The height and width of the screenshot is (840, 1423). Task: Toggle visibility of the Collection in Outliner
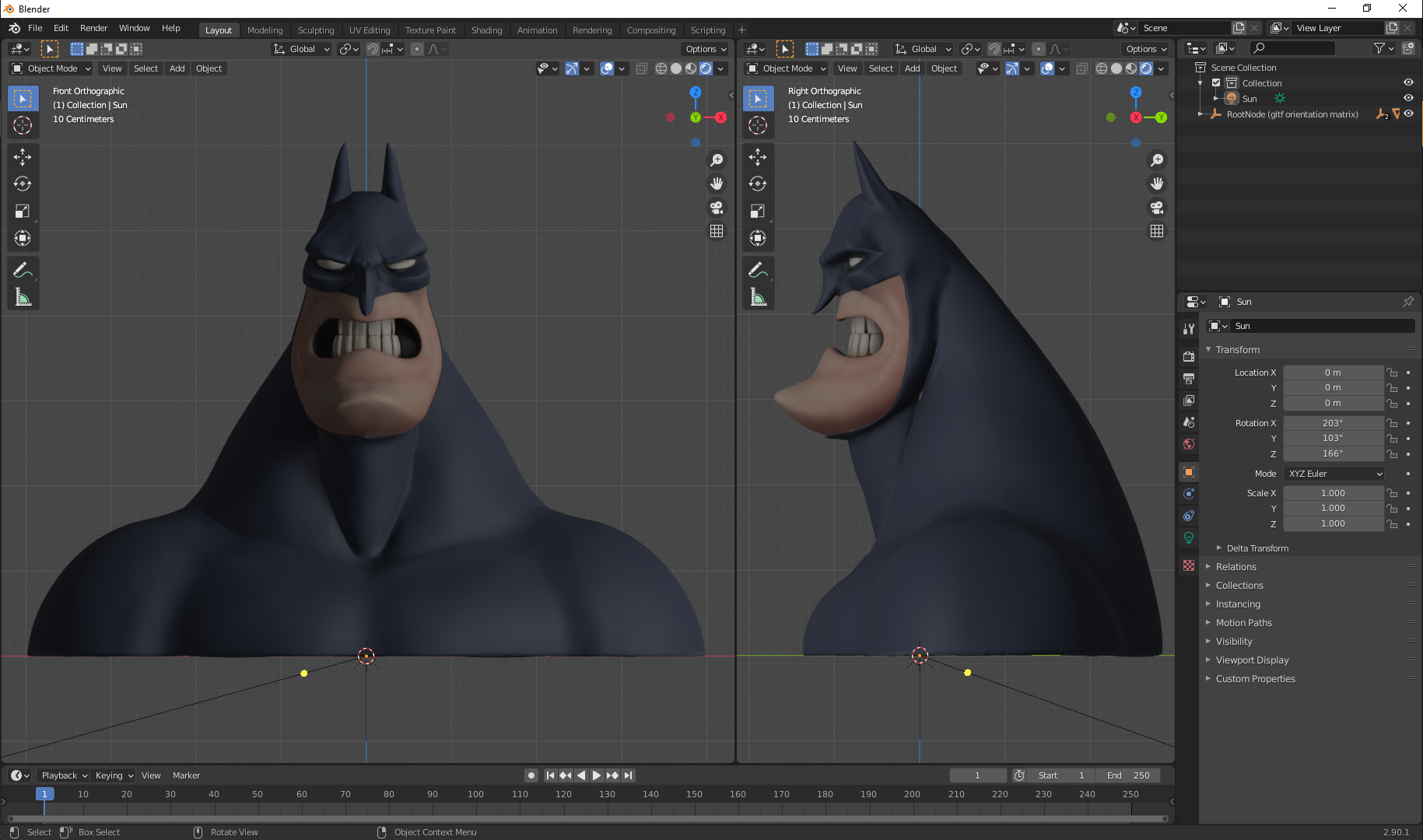click(1408, 82)
